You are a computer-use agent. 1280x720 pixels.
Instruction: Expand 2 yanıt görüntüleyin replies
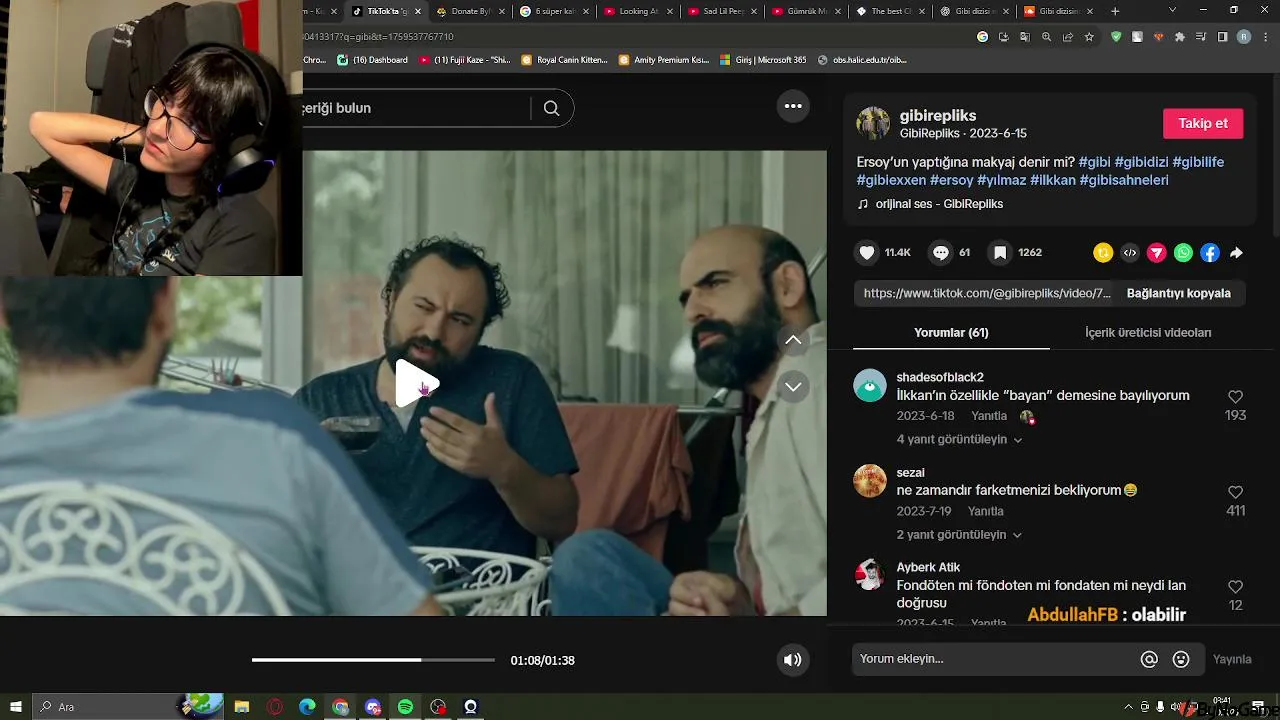point(959,535)
